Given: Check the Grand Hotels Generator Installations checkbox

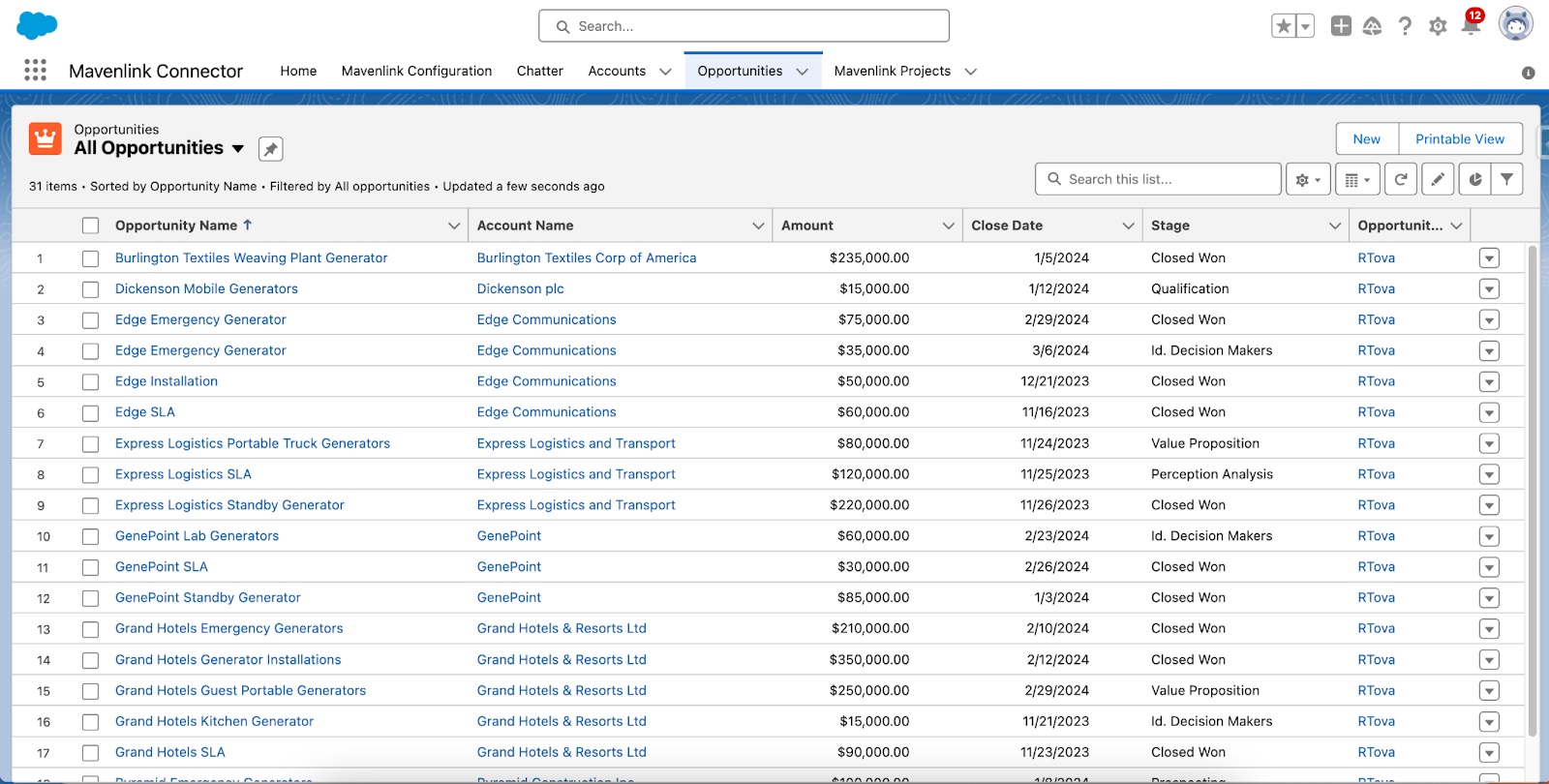Looking at the screenshot, I should click(91, 660).
